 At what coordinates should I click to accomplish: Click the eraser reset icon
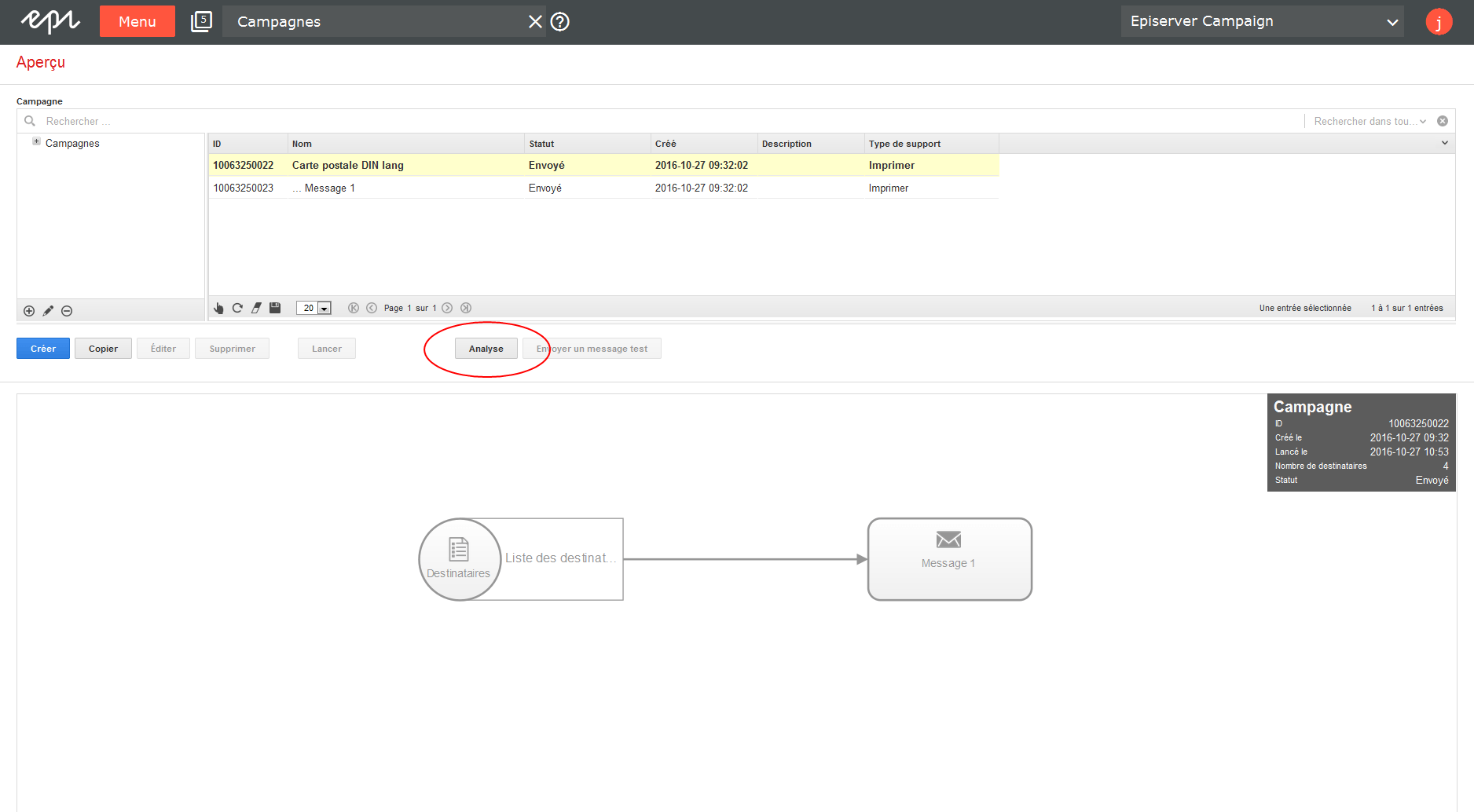(x=256, y=308)
